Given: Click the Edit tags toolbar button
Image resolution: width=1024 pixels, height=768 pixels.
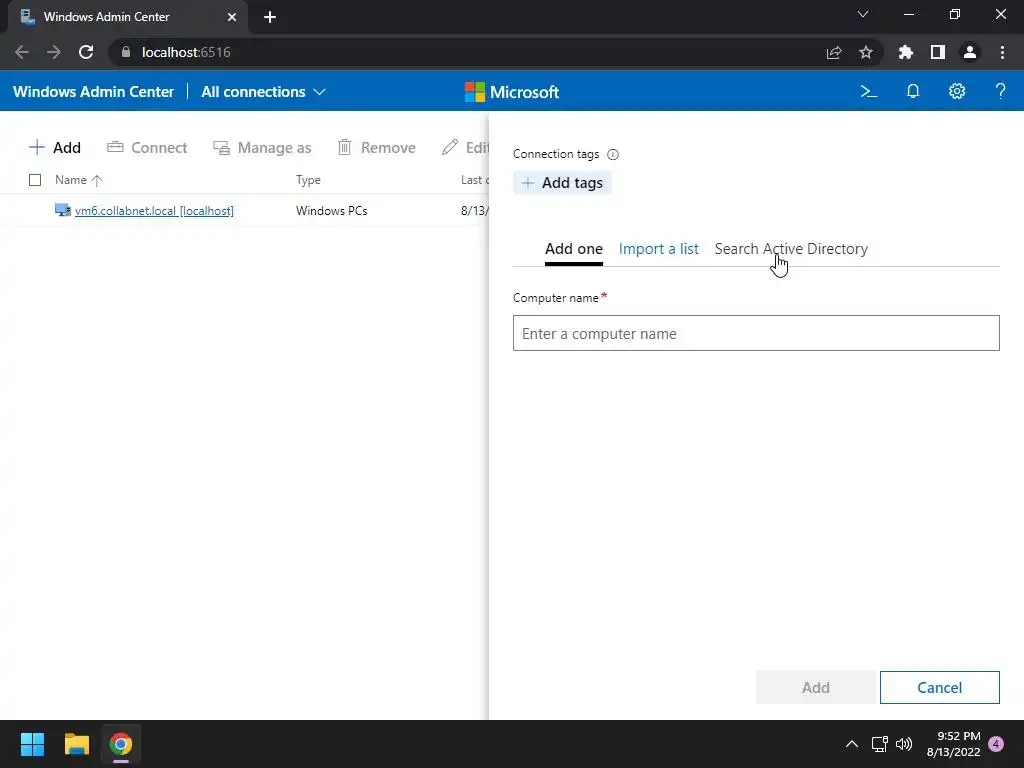Looking at the screenshot, I should 465,148.
